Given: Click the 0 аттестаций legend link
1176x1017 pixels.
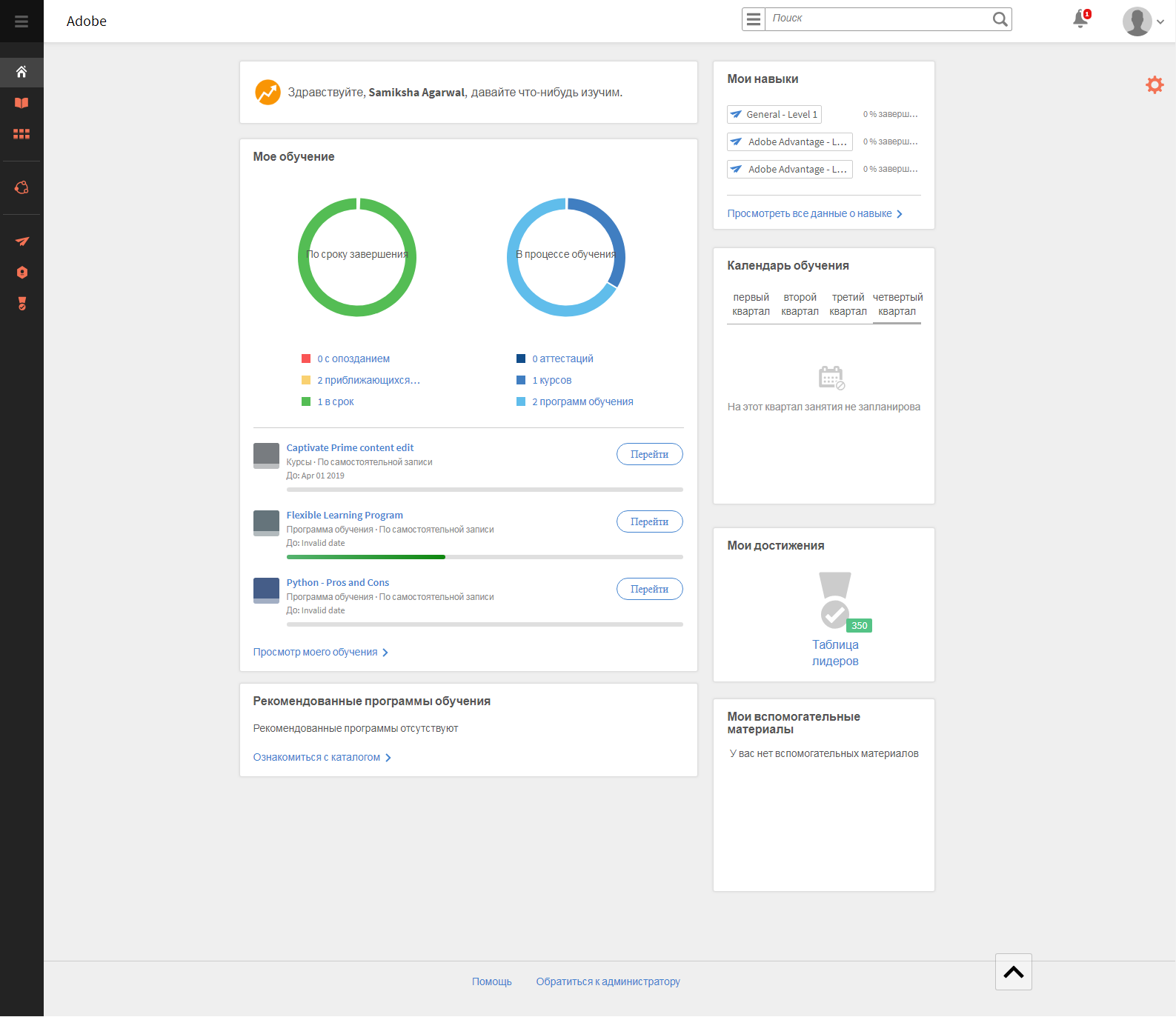Looking at the screenshot, I should [562, 359].
